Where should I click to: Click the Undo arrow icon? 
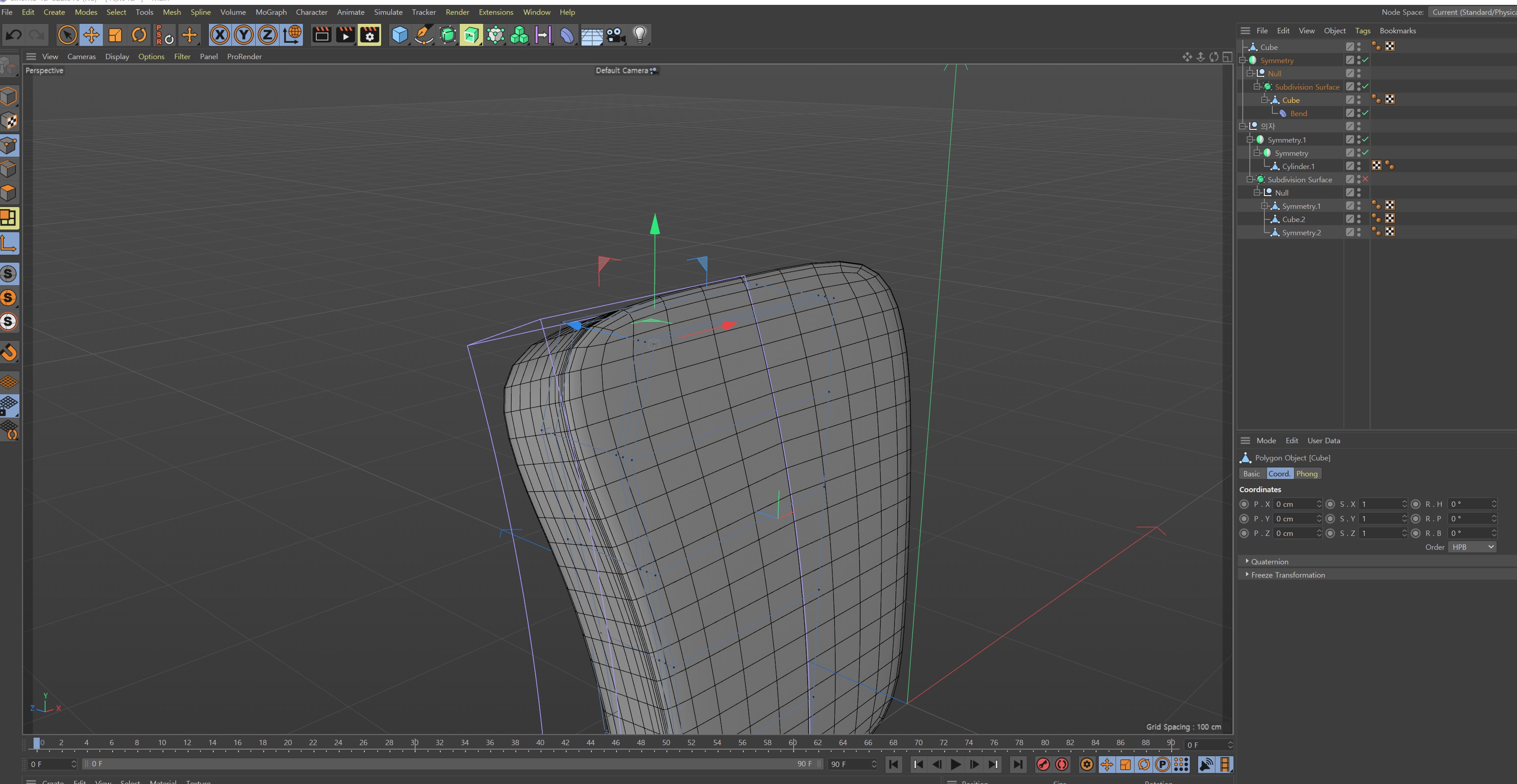click(14, 35)
